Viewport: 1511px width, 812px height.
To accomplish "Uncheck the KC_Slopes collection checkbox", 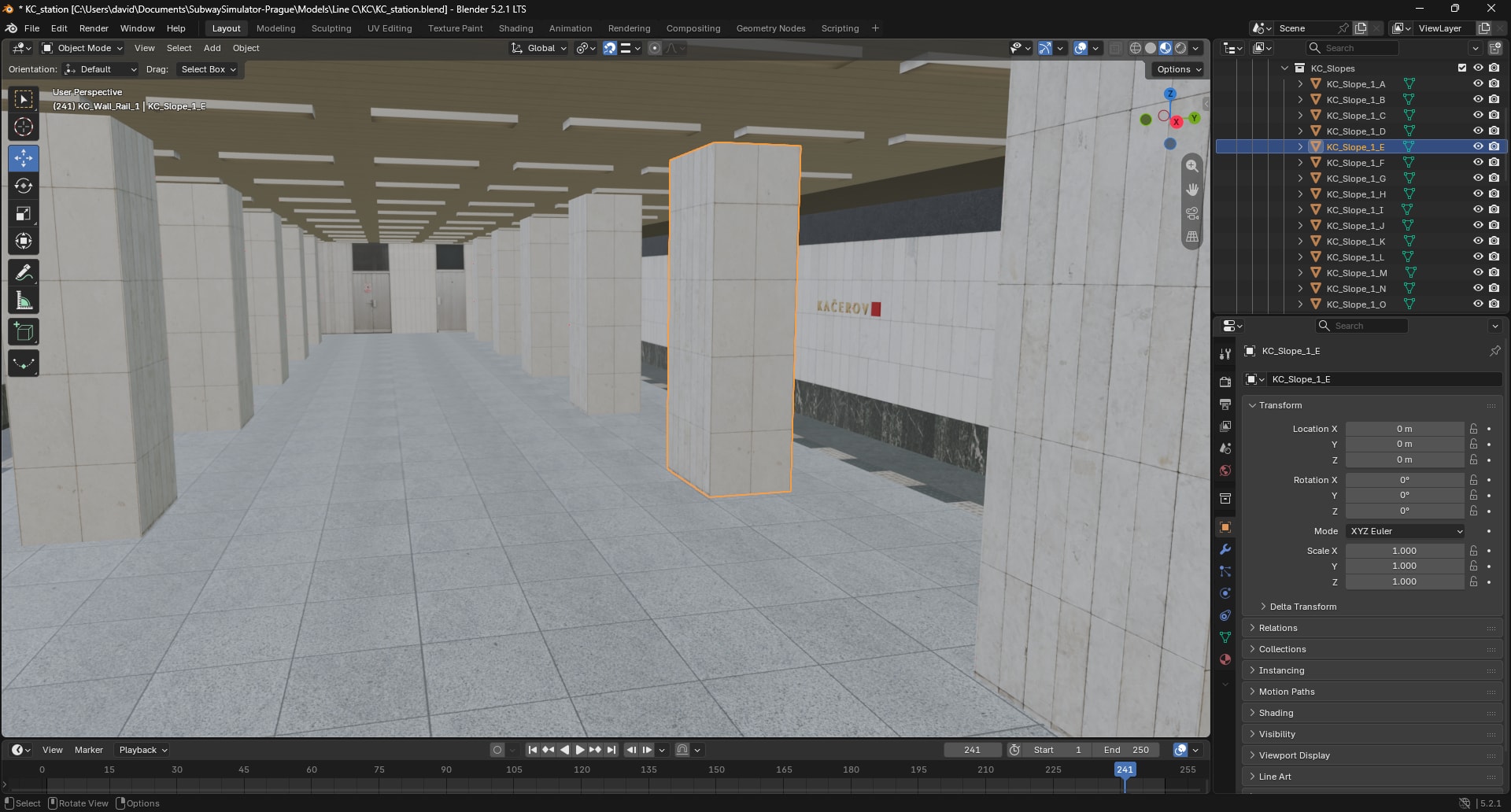I will [1462, 68].
